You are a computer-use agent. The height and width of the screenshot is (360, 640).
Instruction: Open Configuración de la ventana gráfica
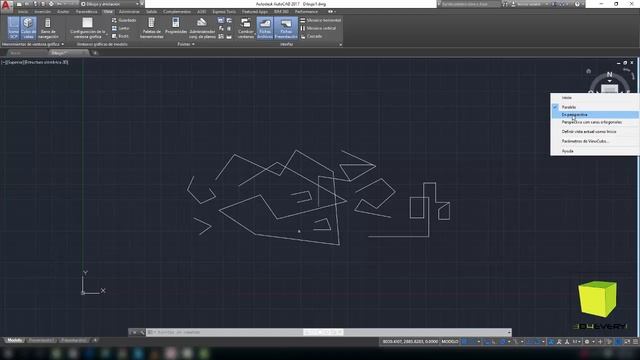coord(87,28)
